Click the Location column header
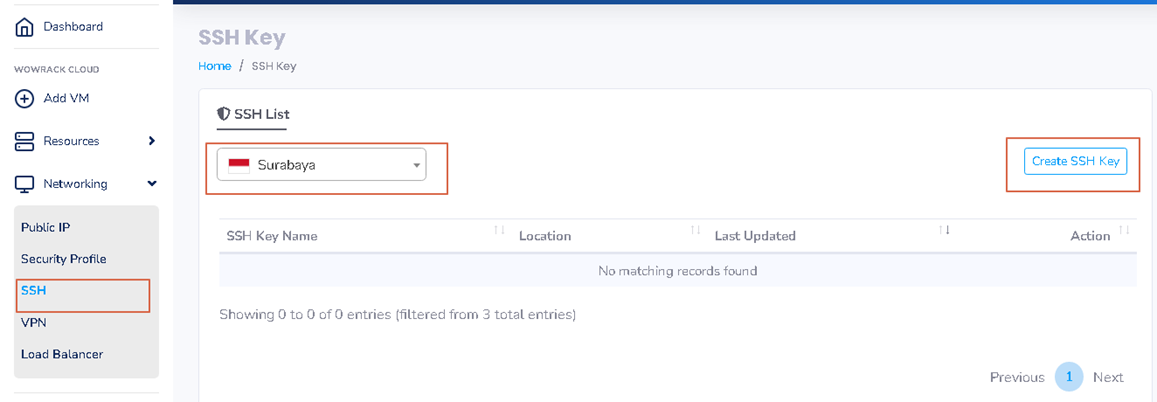The width and height of the screenshot is (1157, 402). coord(545,236)
